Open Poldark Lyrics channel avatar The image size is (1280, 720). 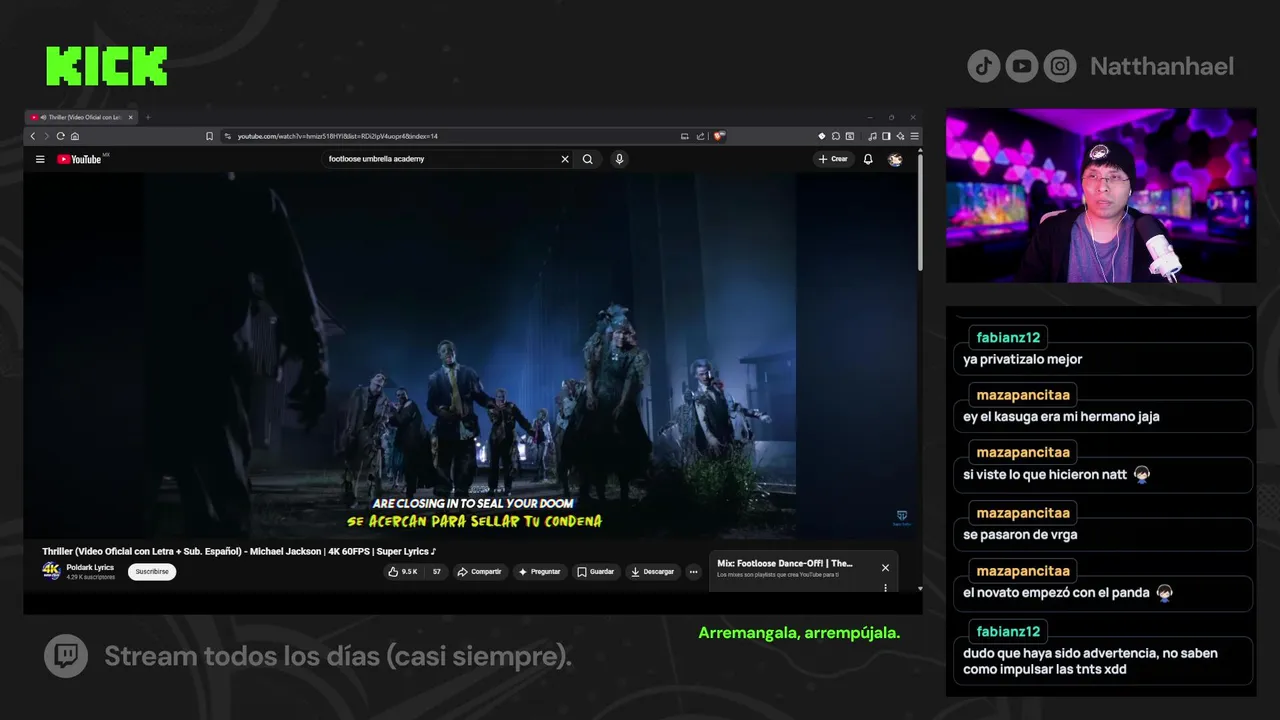51,571
